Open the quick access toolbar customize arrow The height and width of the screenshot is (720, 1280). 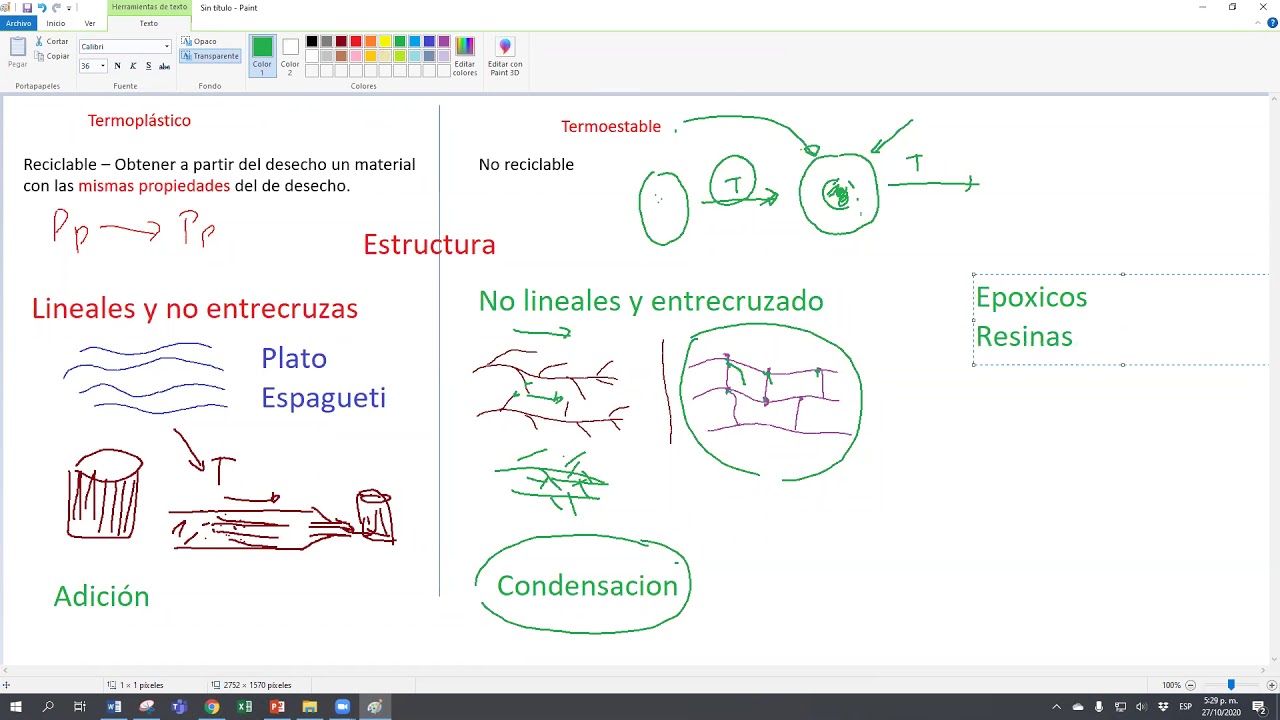coord(68,7)
